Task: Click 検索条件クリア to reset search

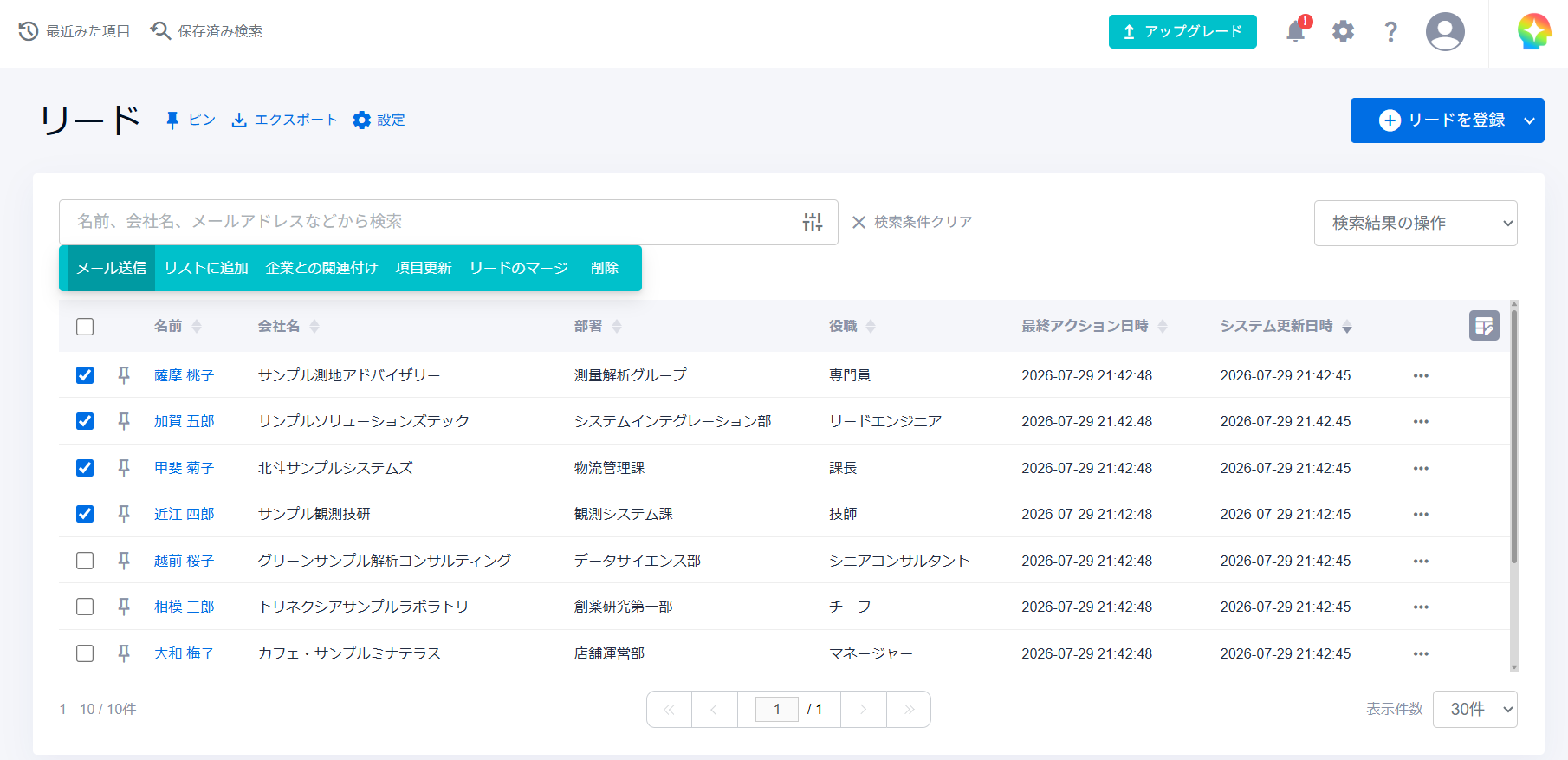Action: [x=912, y=222]
